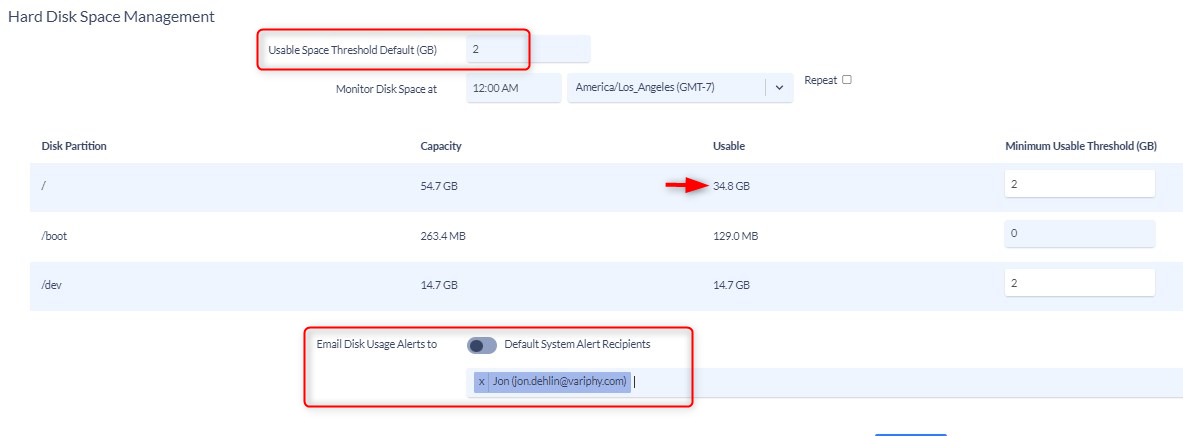
Task: Click the Disk Partition column header
Action: (74, 146)
